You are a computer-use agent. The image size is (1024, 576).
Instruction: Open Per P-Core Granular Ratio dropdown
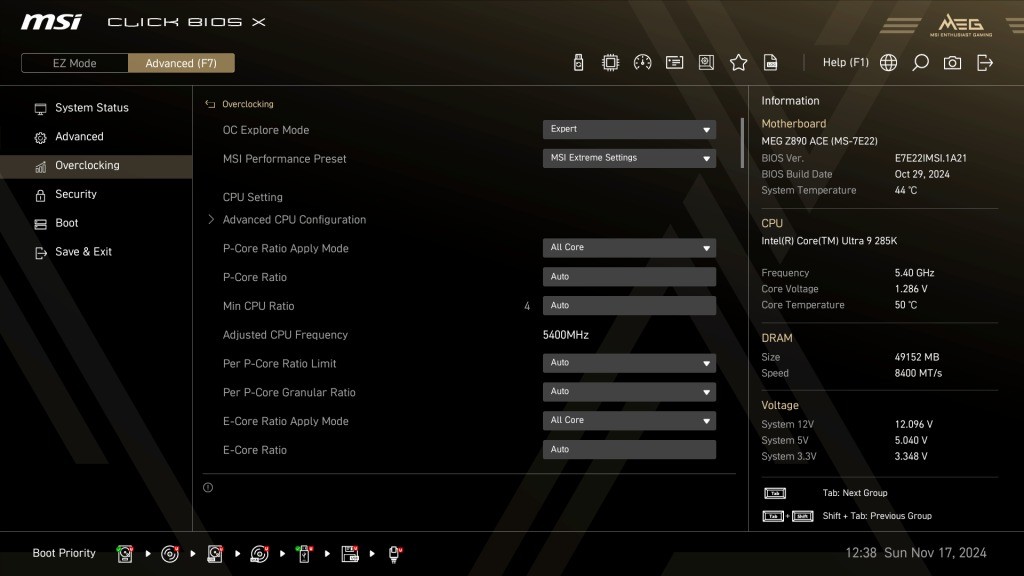click(x=629, y=392)
